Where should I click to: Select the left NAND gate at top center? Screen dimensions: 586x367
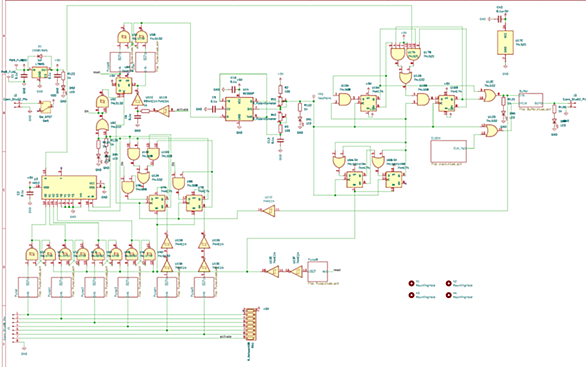(x=123, y=37)
